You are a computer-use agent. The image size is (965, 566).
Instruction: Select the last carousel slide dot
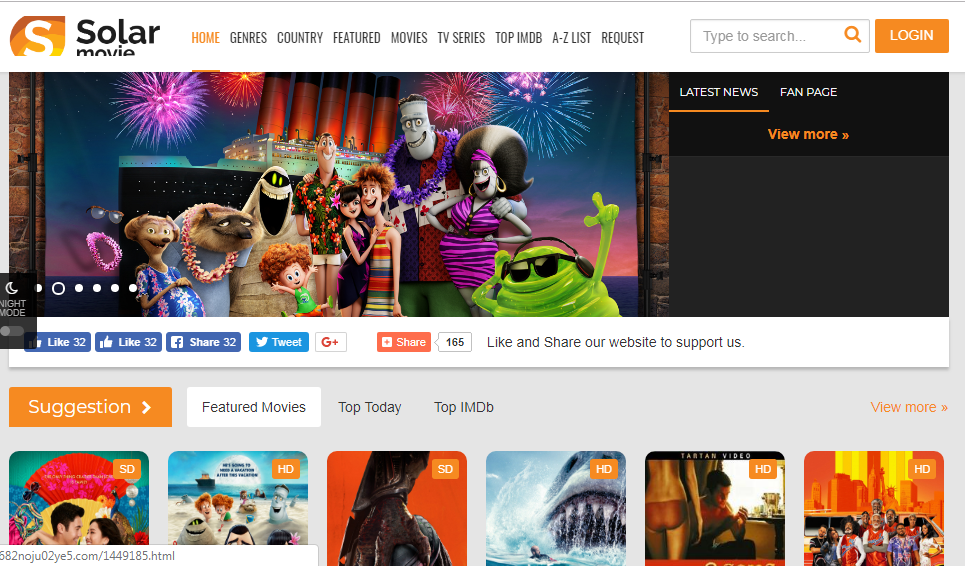click(x=133, y=288)
